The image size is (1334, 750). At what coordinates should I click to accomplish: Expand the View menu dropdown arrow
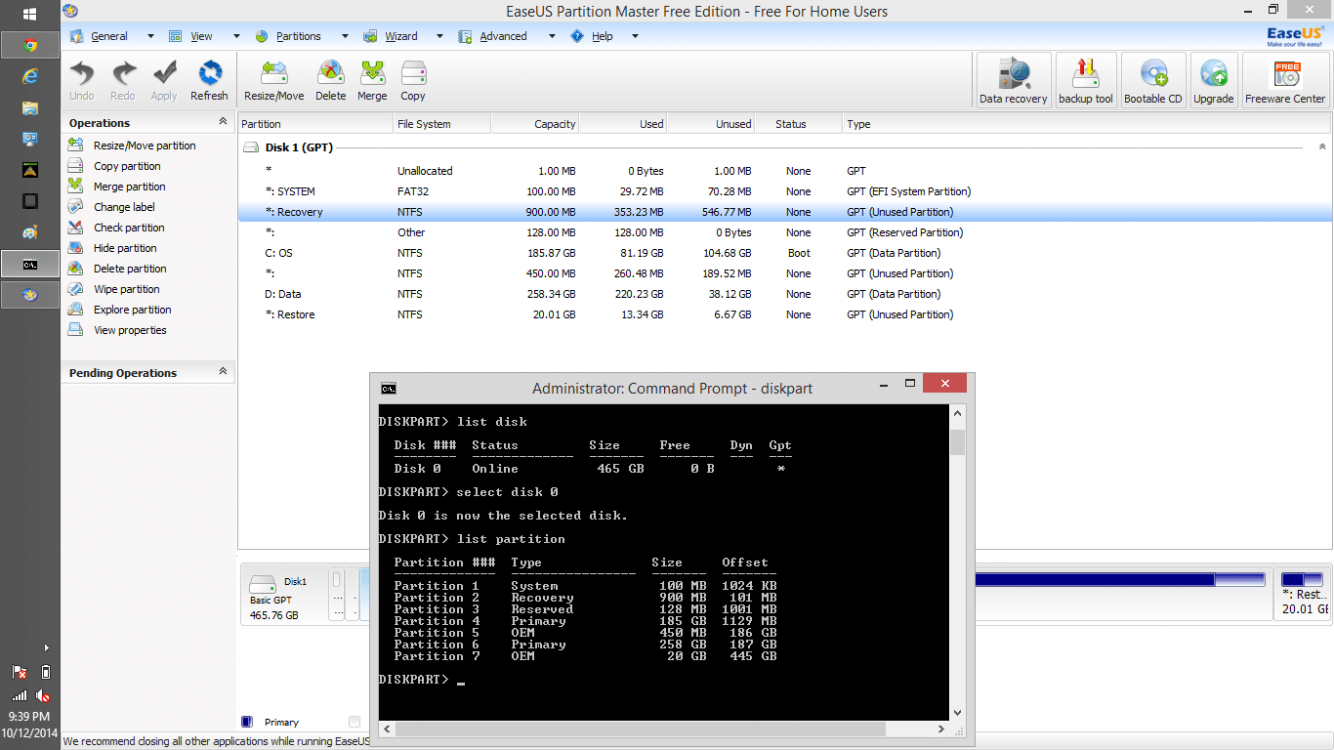coord(236,36)
